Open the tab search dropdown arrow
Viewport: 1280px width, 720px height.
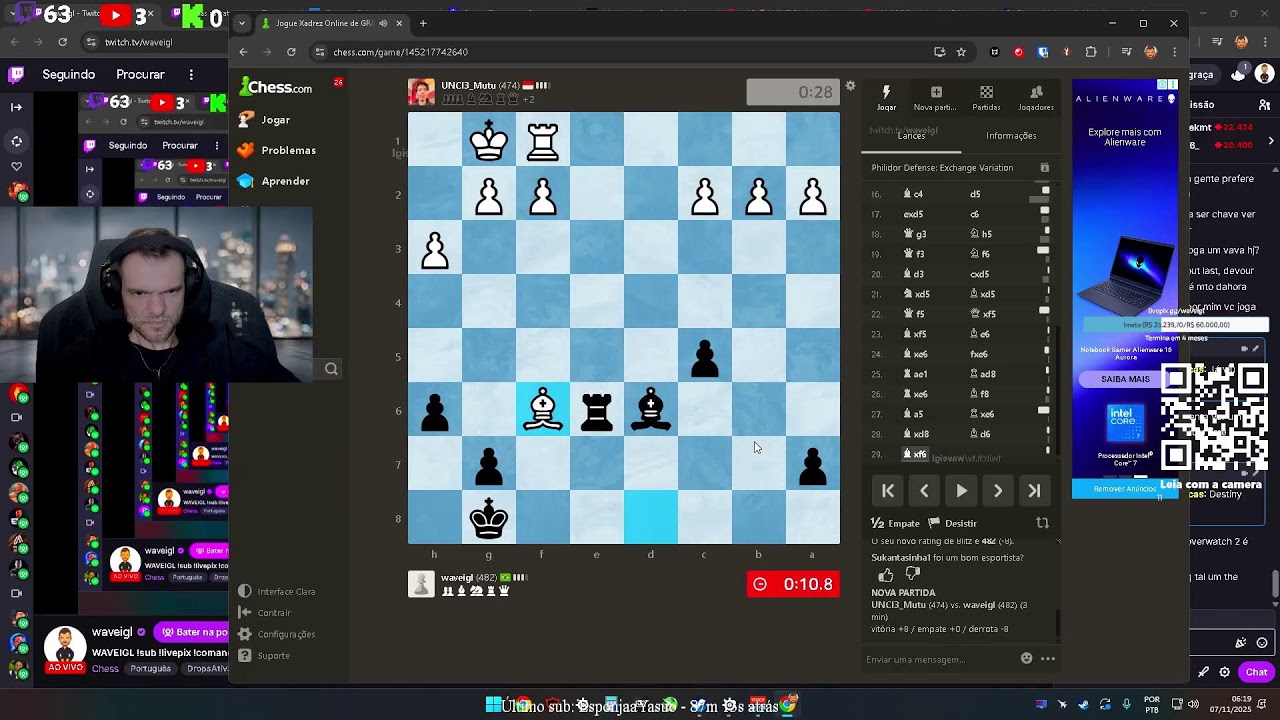pos(242,23)
